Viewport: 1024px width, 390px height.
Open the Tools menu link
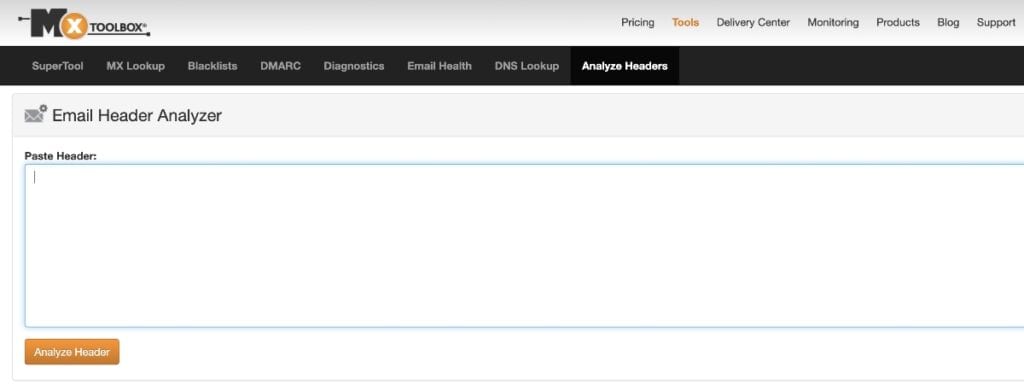[x=685, y=22]
